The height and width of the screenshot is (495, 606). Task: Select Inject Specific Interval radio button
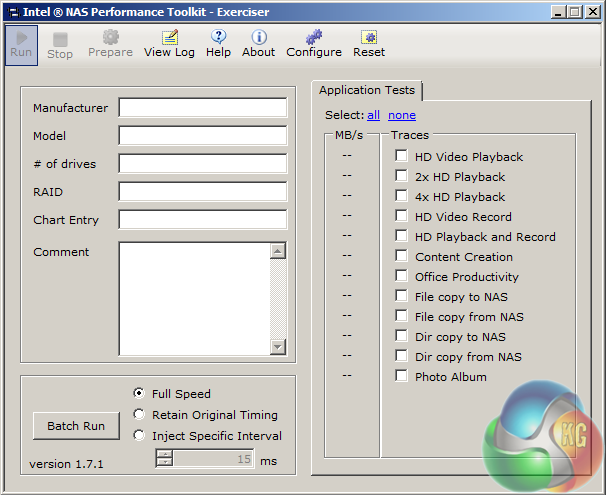139,436
